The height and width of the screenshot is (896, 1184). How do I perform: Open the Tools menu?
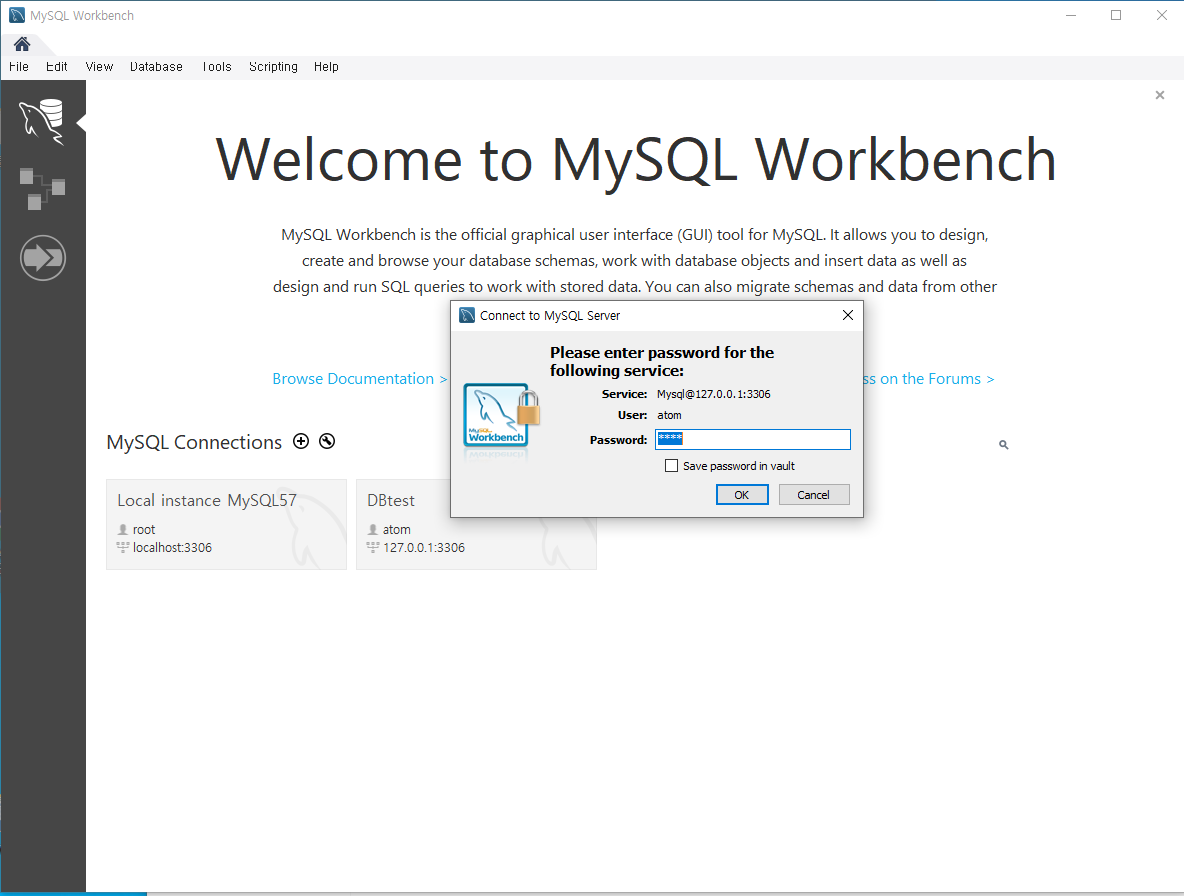tap(217, 66)
